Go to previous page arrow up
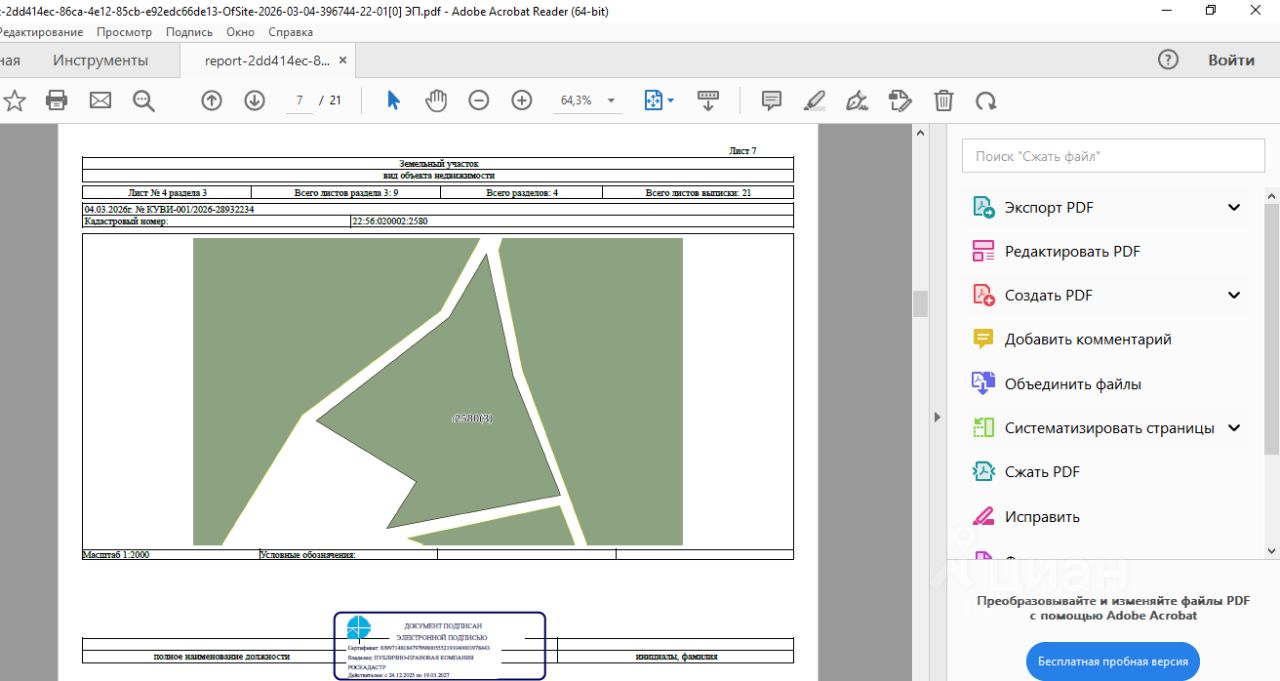Viewport: 1280px width, 681px height. (211, 100)
